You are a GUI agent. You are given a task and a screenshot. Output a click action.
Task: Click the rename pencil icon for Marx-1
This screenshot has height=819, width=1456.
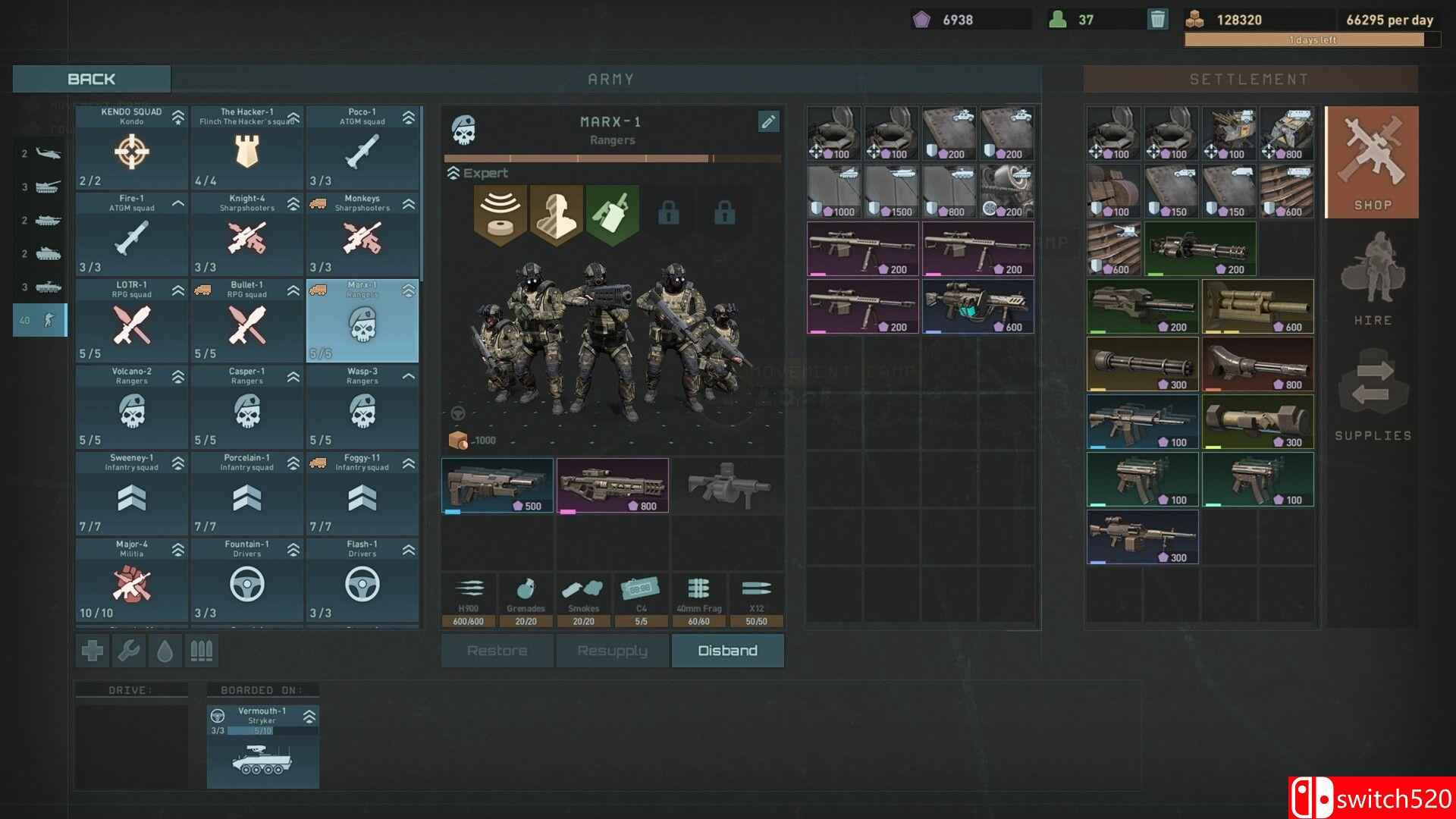[768, 121]
